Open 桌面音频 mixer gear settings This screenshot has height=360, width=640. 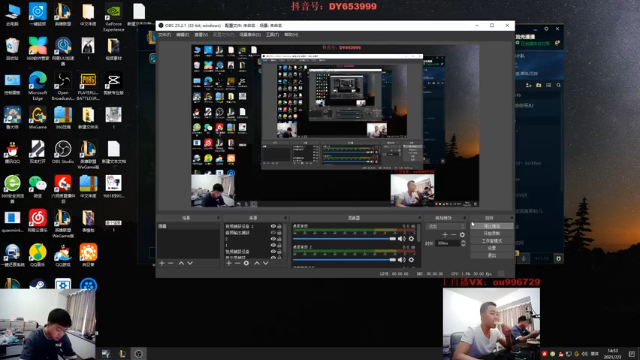point(411,239)
